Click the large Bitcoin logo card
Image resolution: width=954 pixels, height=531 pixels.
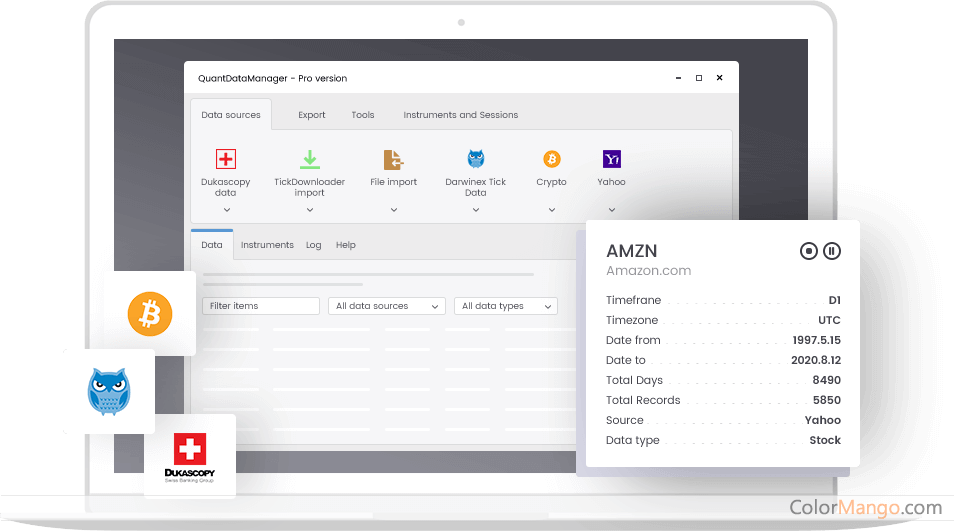tap(150, 314)
